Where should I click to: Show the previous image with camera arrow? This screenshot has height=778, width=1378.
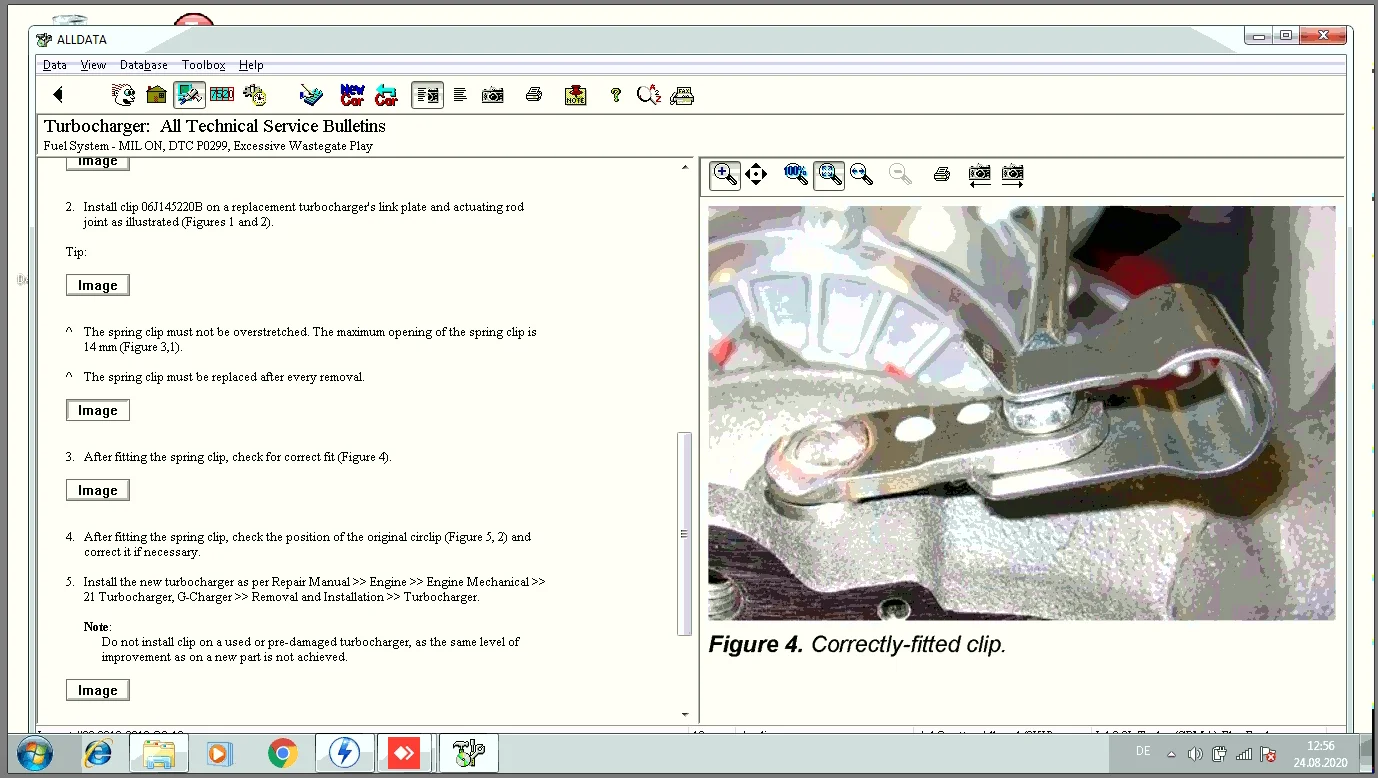980,175
